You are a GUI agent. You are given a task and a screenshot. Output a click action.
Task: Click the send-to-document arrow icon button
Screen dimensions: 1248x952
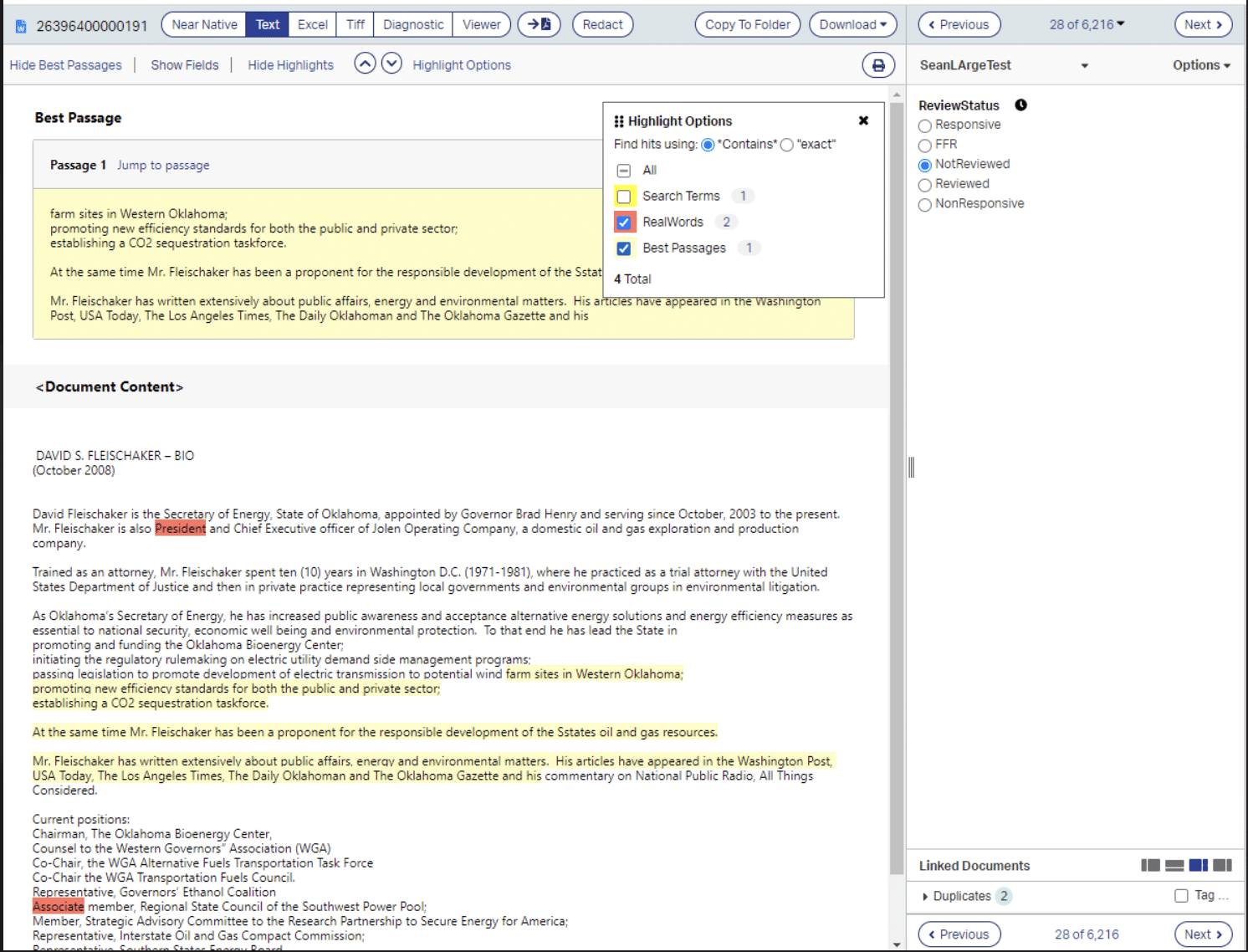(539, 24)
